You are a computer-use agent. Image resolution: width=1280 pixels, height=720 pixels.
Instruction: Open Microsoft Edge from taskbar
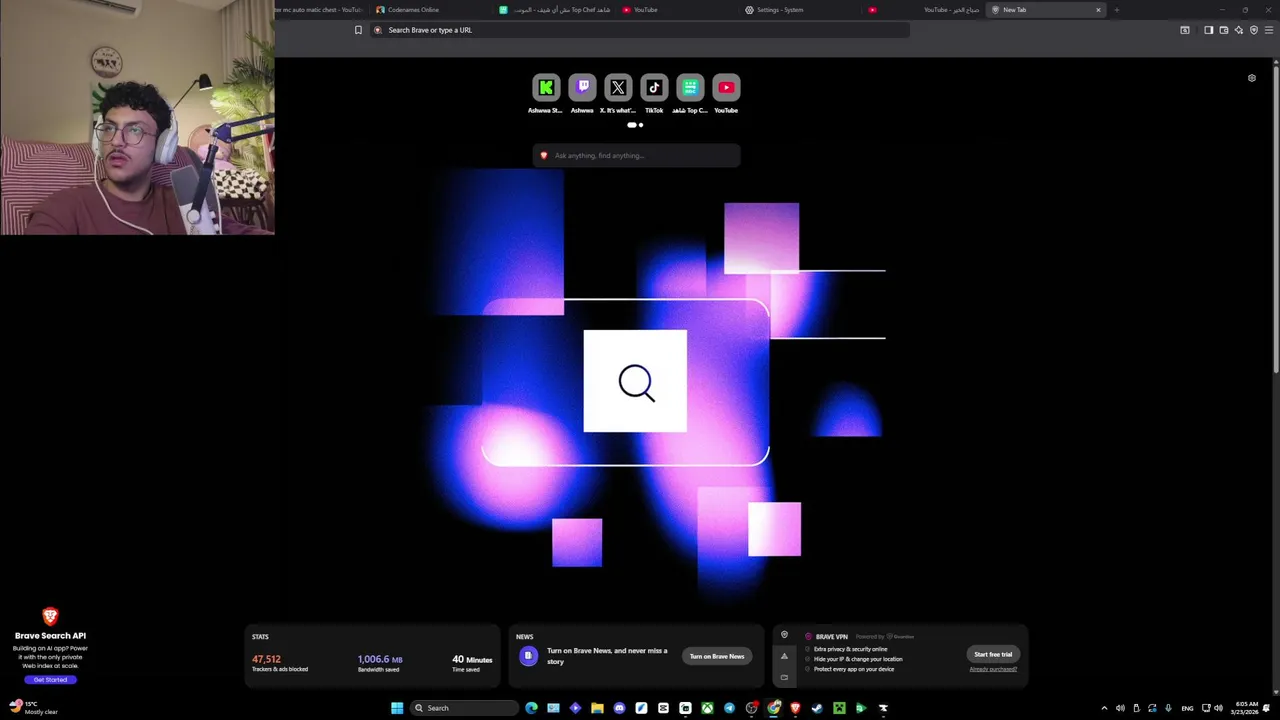pos(531,708)
